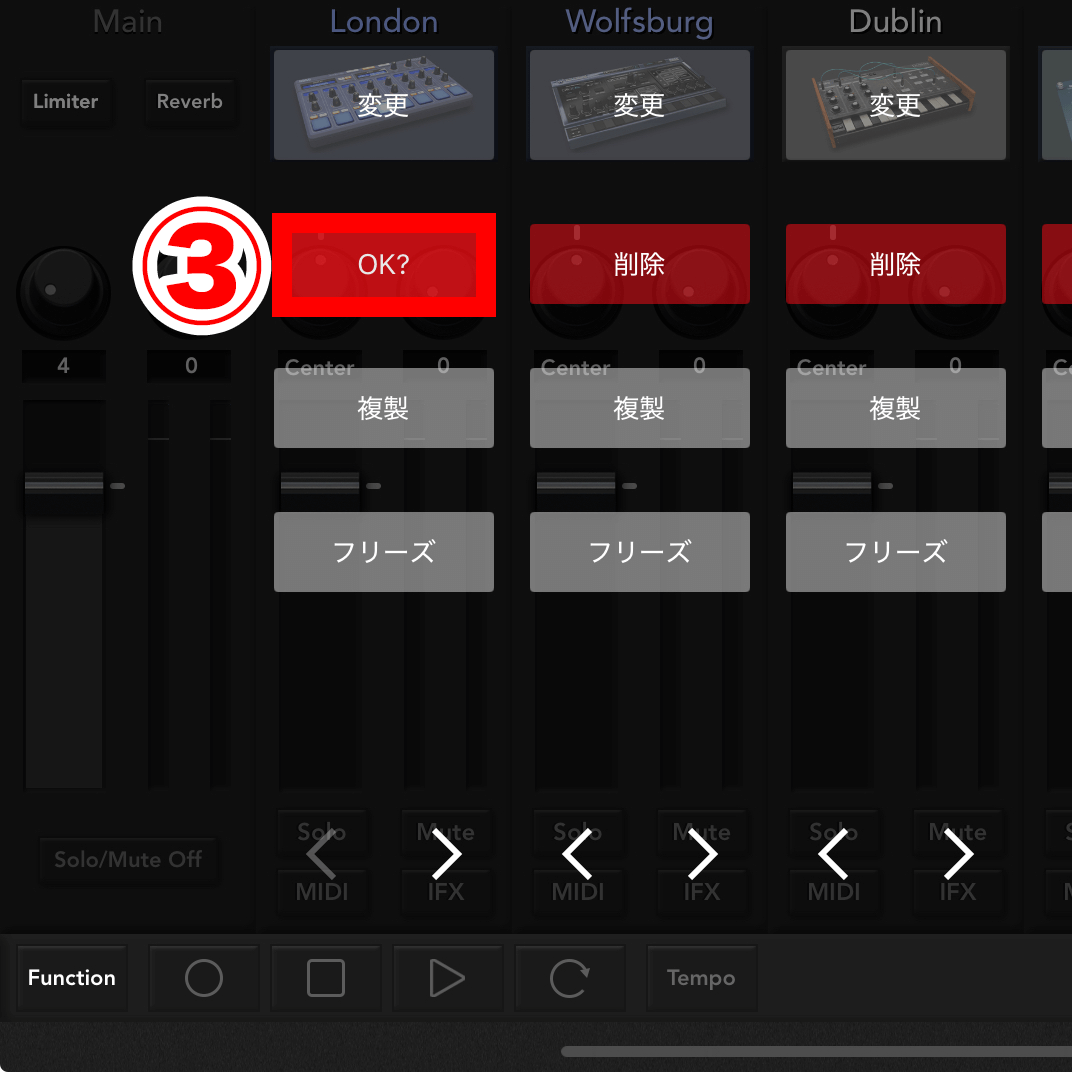Click the stop square button
The height and width of the screenshot is (1072, 1072).
[325, 978]
